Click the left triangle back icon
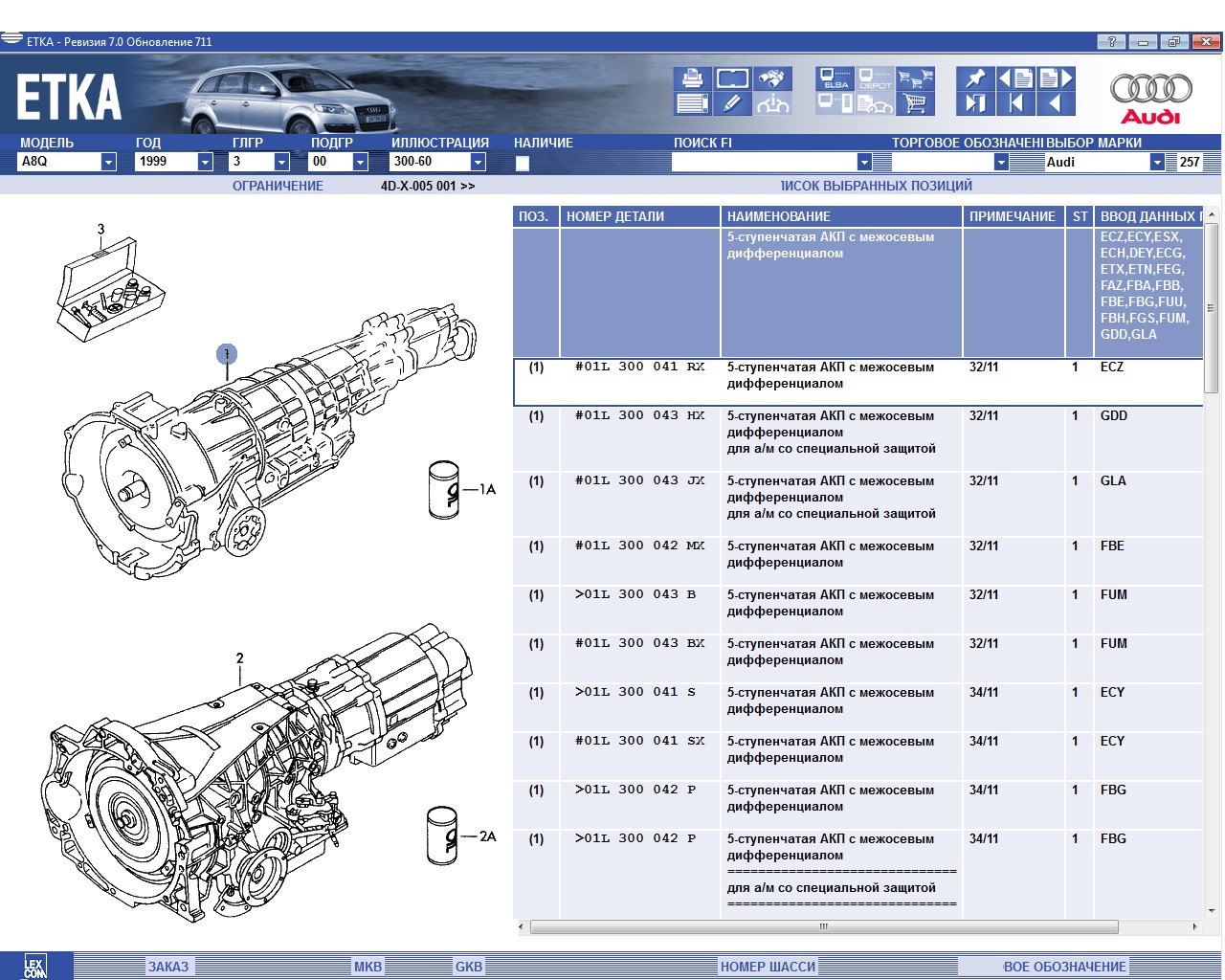The width and height of the screenshot is (1225, 980). (x=1056, y=103)
